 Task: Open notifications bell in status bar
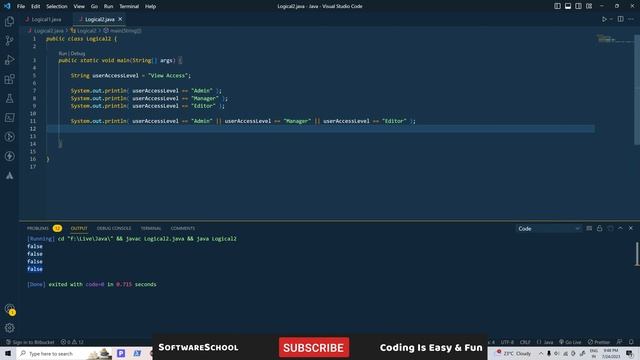631,342
